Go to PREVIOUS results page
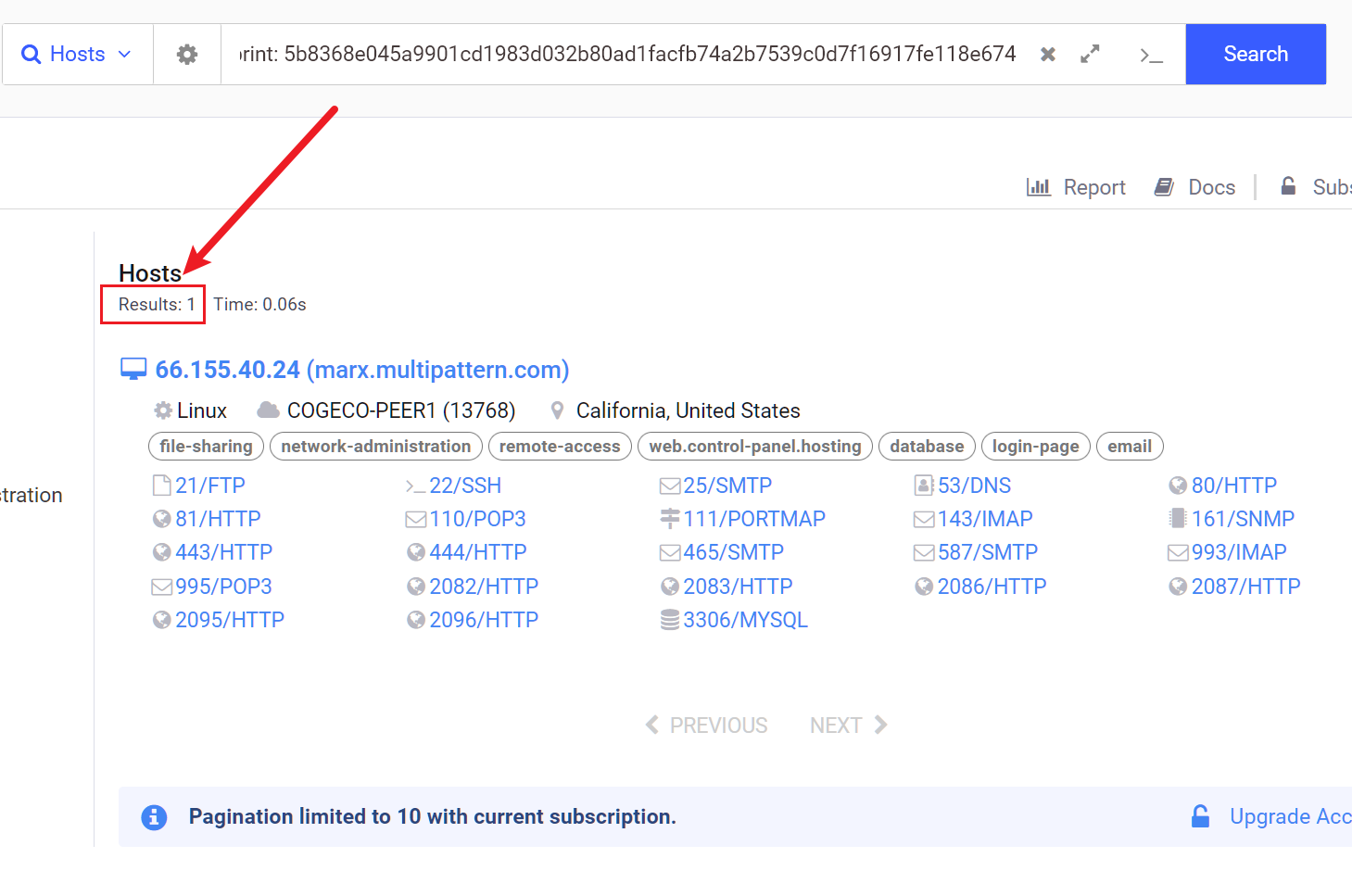 [x=706, y=726]
